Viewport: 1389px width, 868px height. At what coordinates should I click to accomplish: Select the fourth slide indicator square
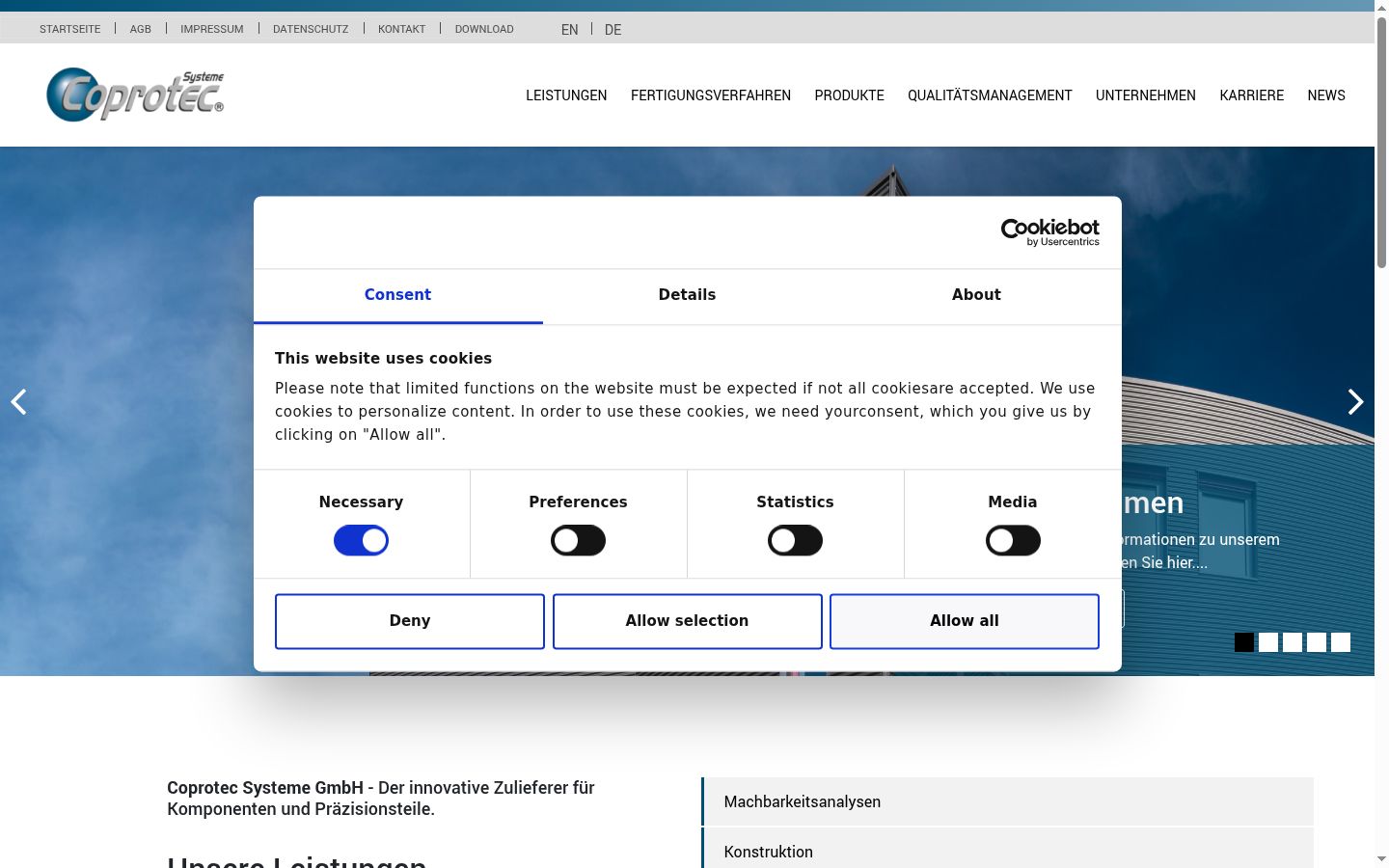1317,642
